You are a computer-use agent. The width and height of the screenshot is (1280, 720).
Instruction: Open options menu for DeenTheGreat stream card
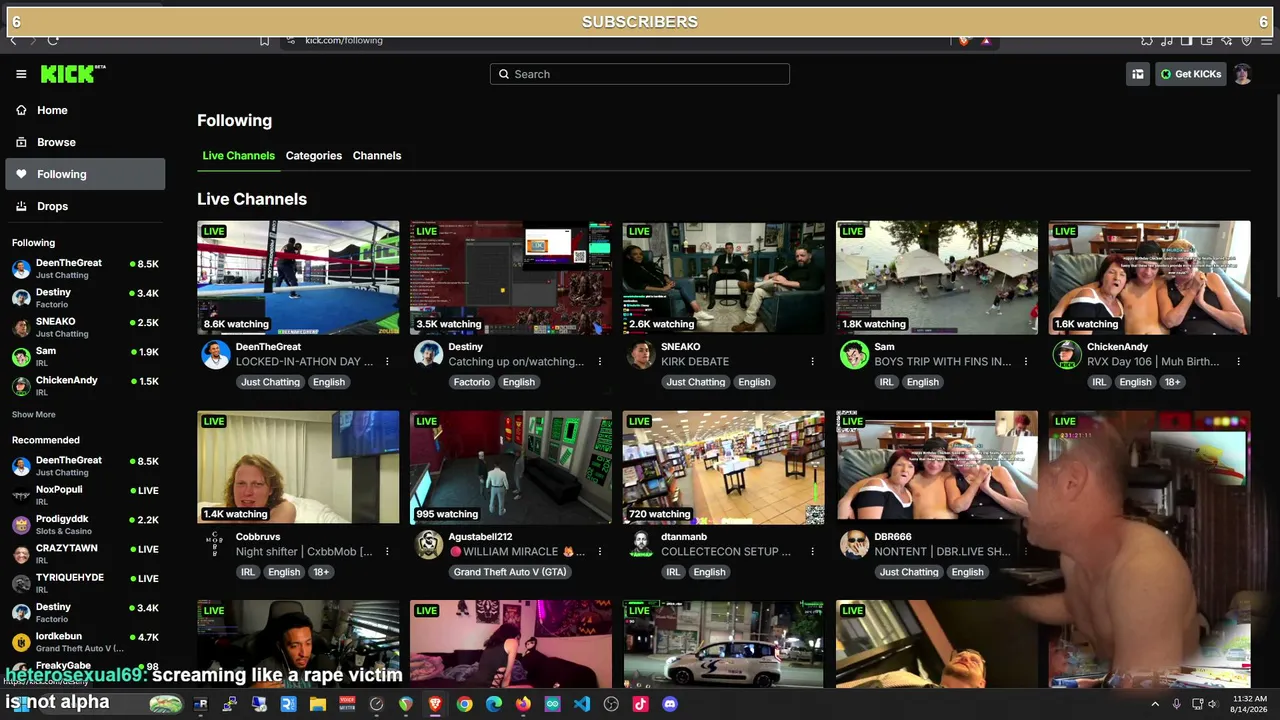coord(387,361)
